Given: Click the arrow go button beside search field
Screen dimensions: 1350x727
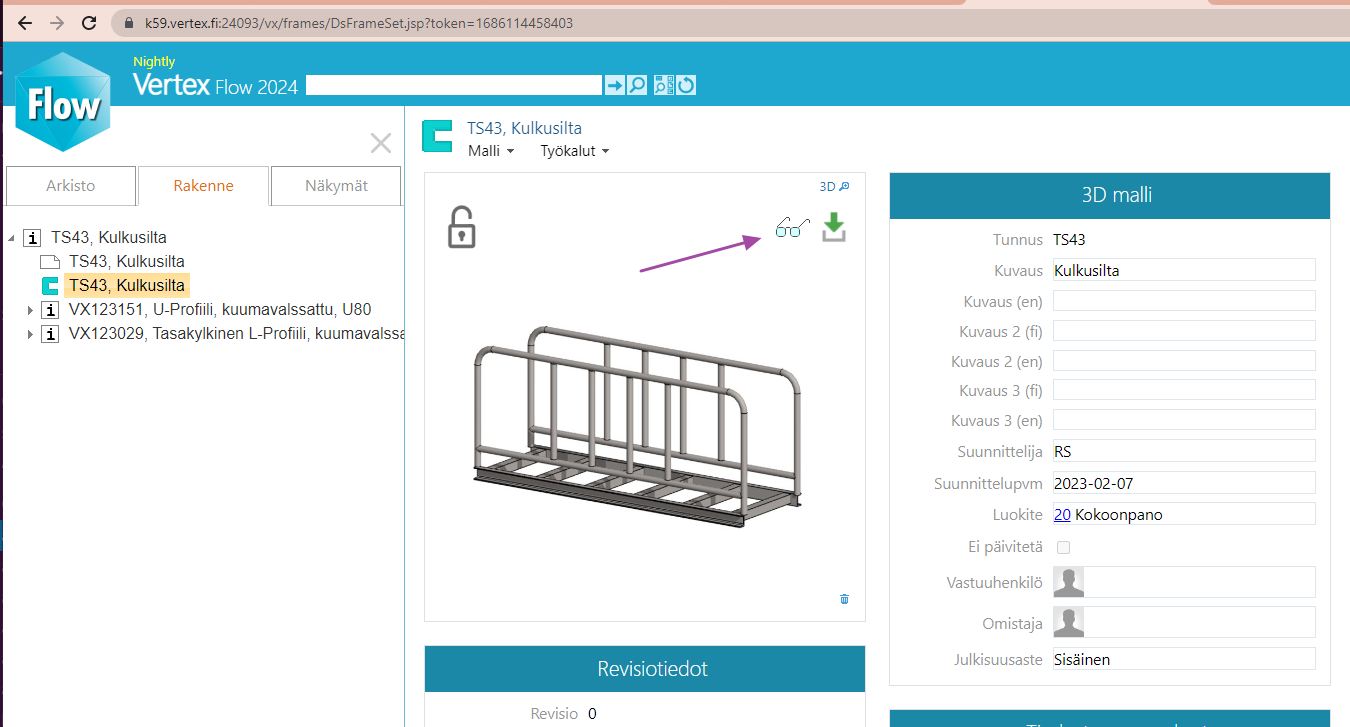Looking at the screenshot, I should pyautogui.click(x=614, y=85).
